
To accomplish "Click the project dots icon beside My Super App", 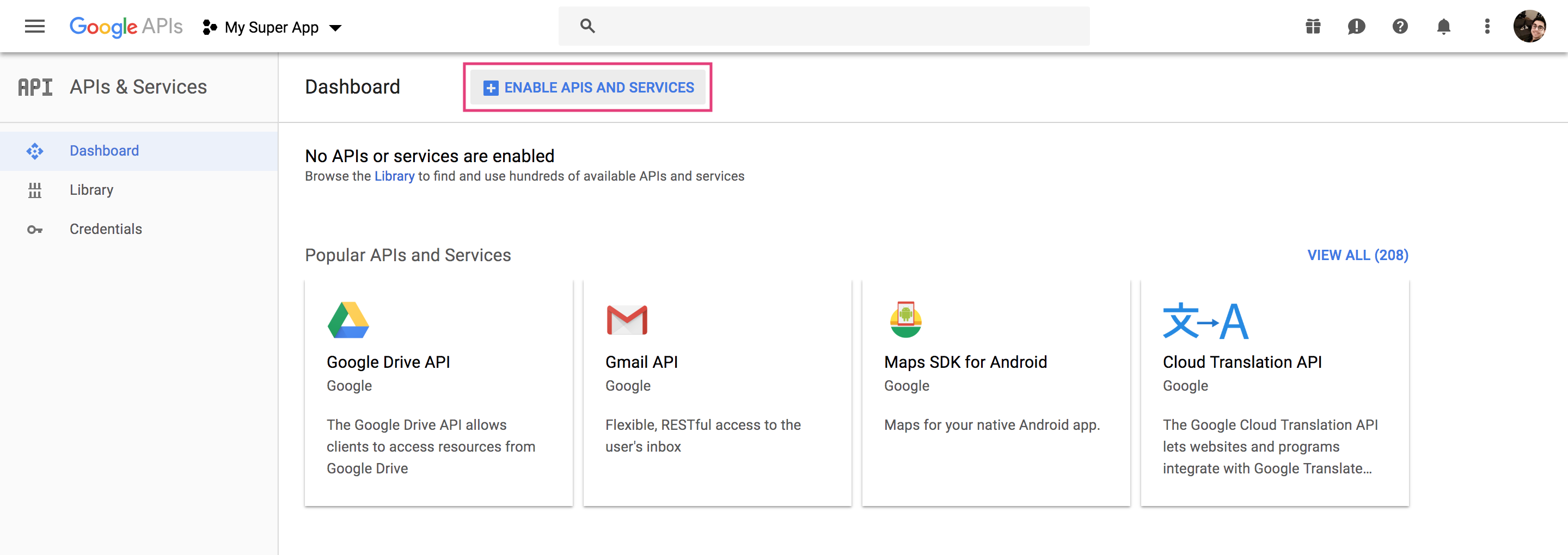I will 210,27.
